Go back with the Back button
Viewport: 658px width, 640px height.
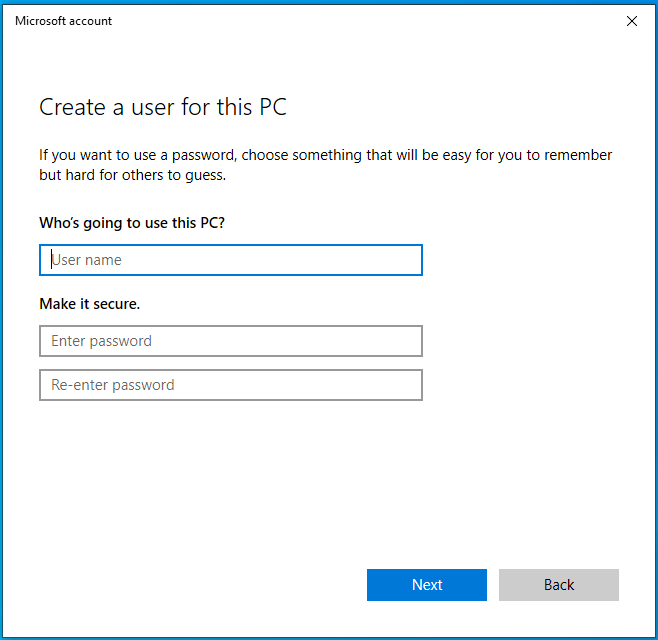point(559,585)
